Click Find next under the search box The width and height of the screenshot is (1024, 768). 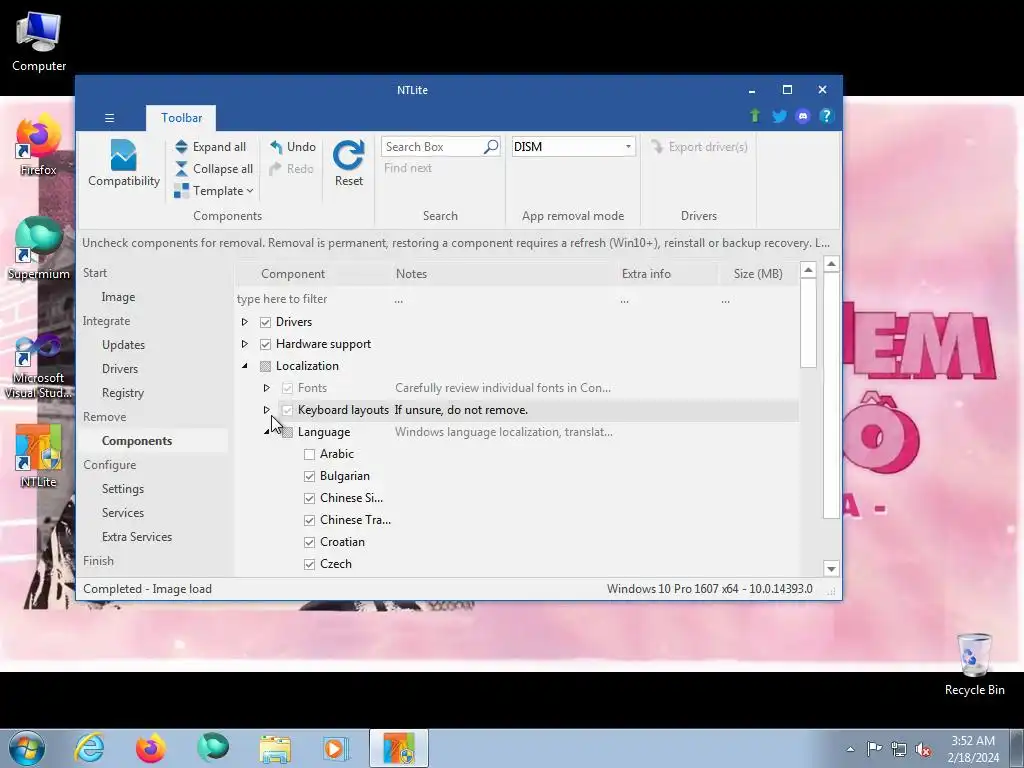[408, 168]
